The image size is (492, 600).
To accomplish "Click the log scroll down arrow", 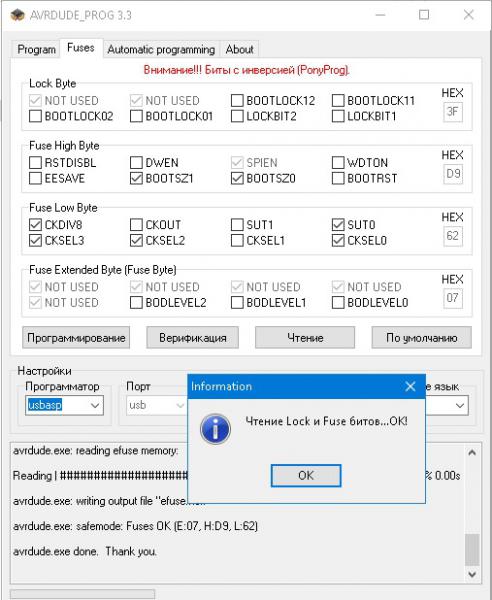I will pos(472,574).
